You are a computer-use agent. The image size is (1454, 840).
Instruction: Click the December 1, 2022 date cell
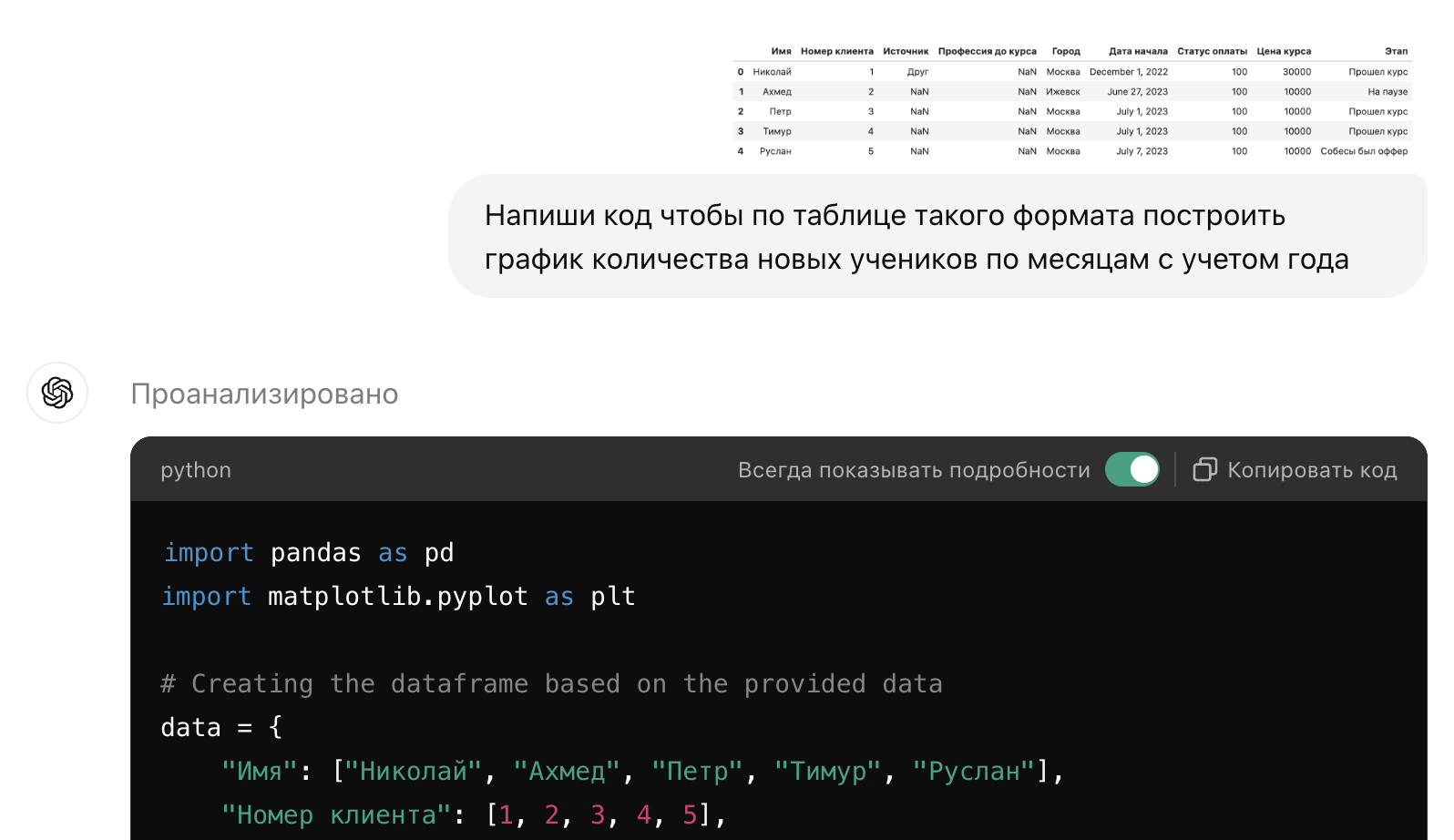pyautogui.click(x=1129, y=72)
